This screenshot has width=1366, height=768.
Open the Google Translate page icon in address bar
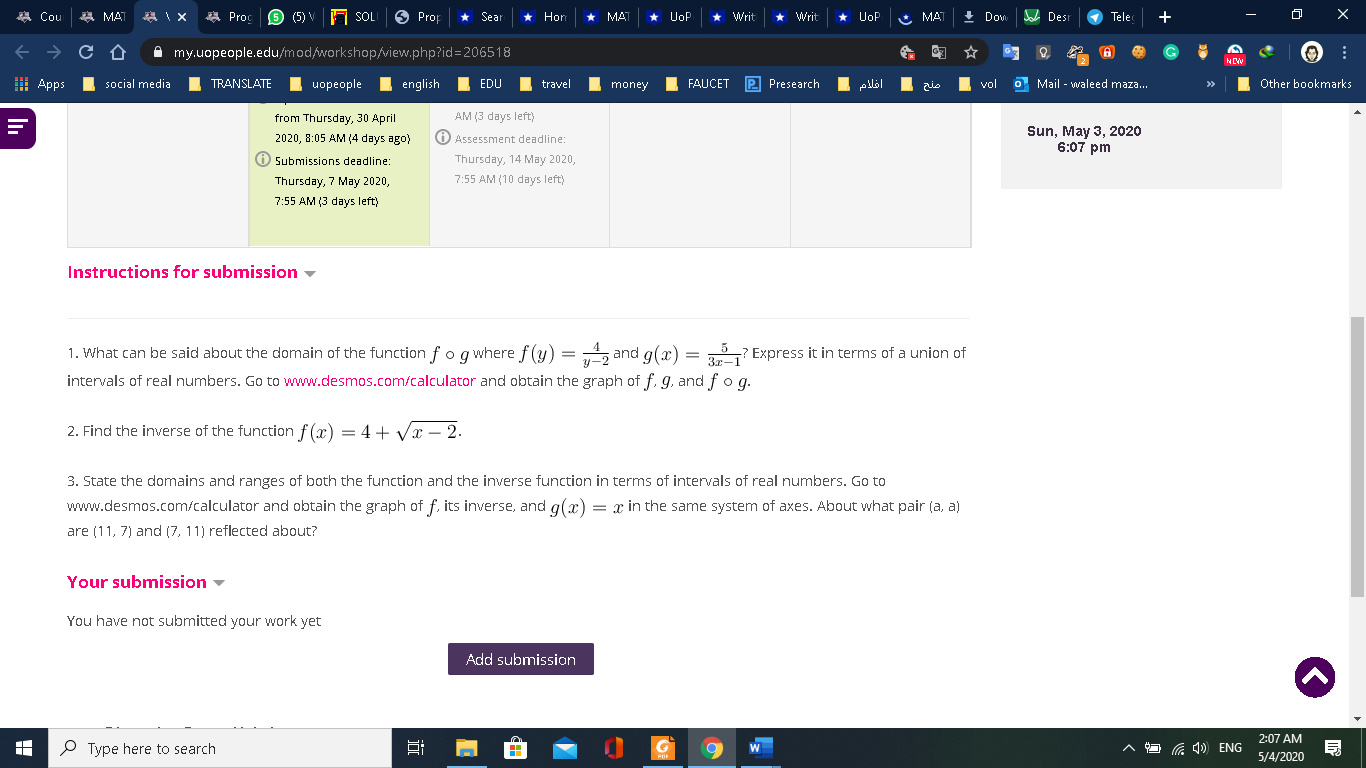[939, 50]
